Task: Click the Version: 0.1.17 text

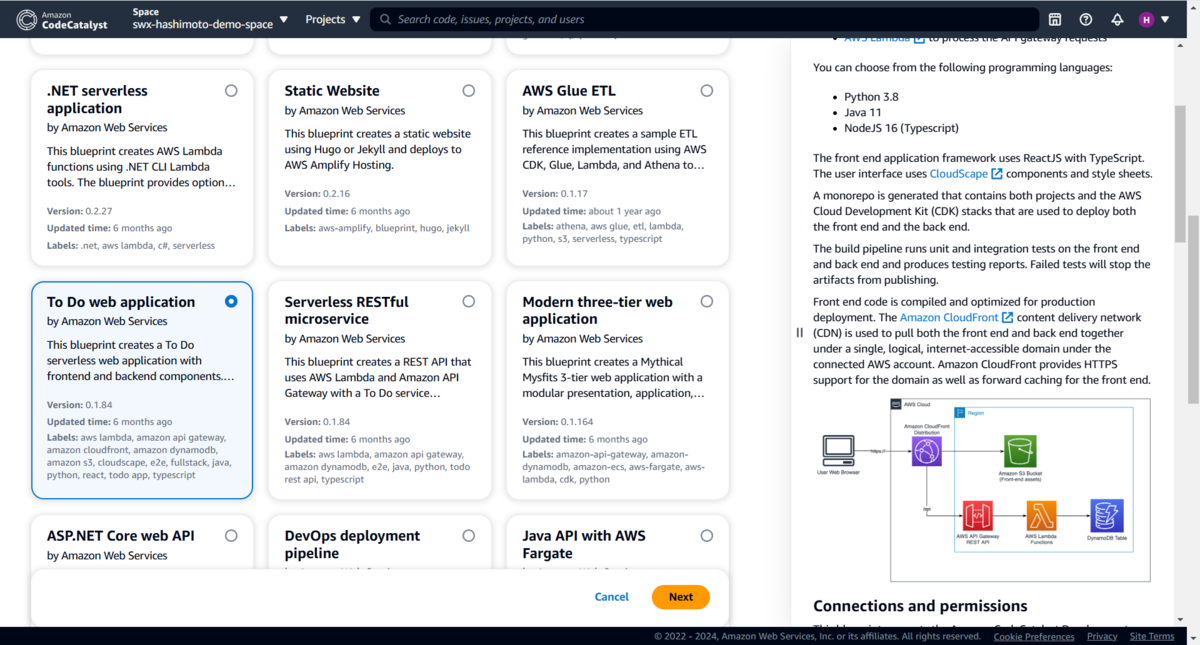Action: [x=555, y=194]
